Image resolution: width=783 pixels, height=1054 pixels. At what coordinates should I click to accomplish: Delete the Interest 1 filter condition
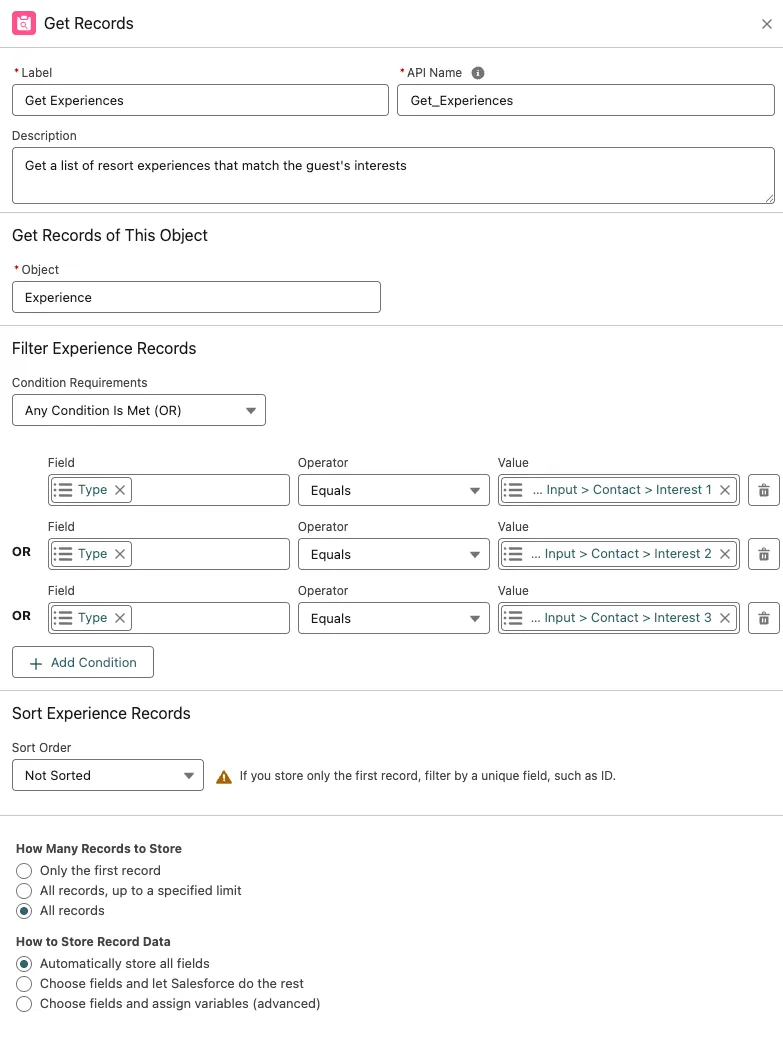pyautogui.click(x=763, y=490)
